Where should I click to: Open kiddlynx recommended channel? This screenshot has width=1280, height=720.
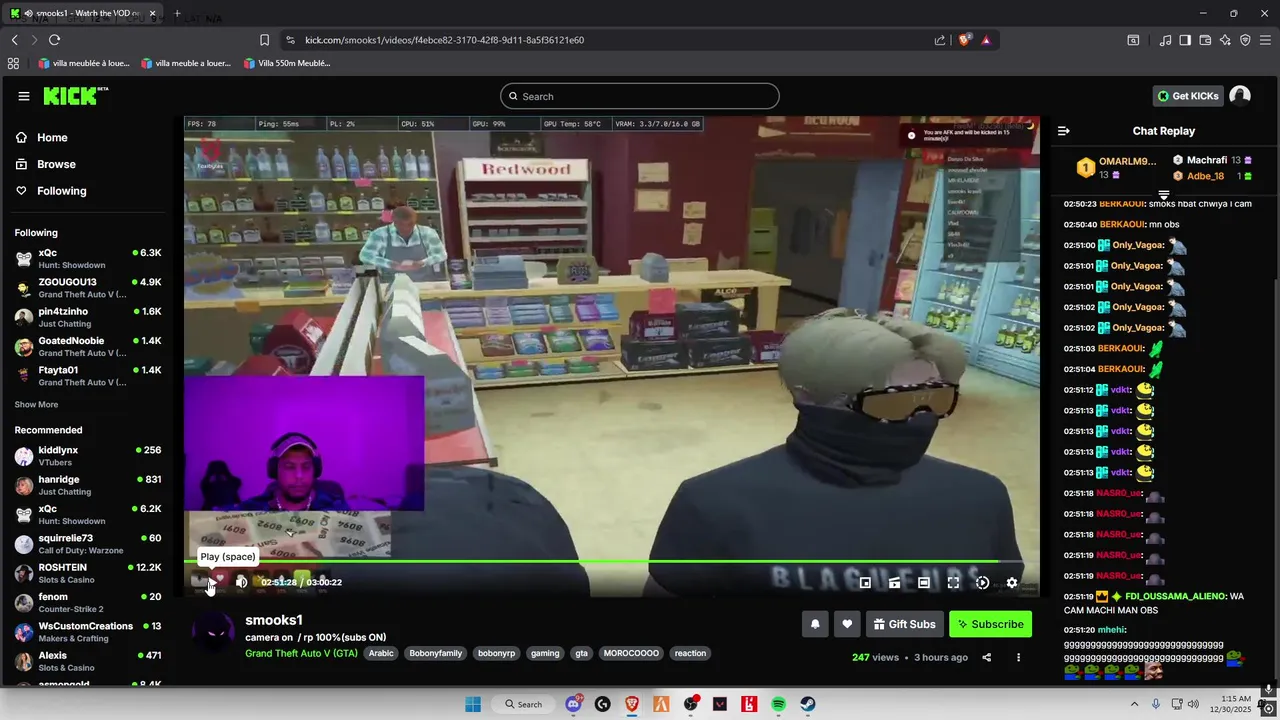point(88,456)
